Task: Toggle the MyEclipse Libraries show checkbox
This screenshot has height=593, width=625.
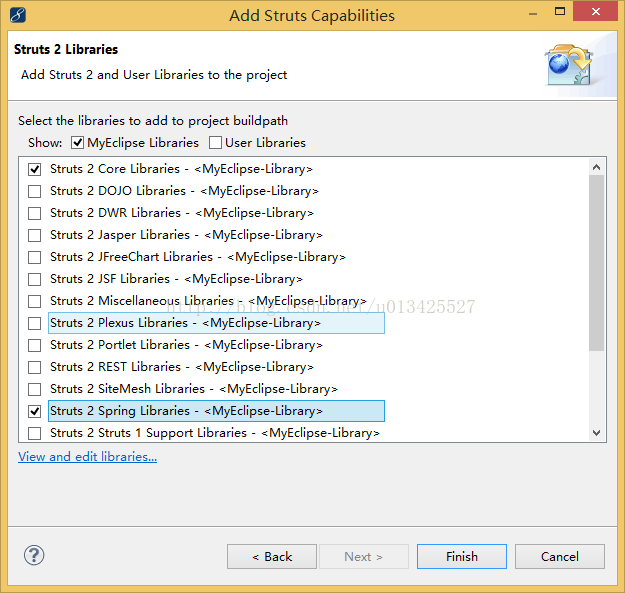Action: (78, 143)
